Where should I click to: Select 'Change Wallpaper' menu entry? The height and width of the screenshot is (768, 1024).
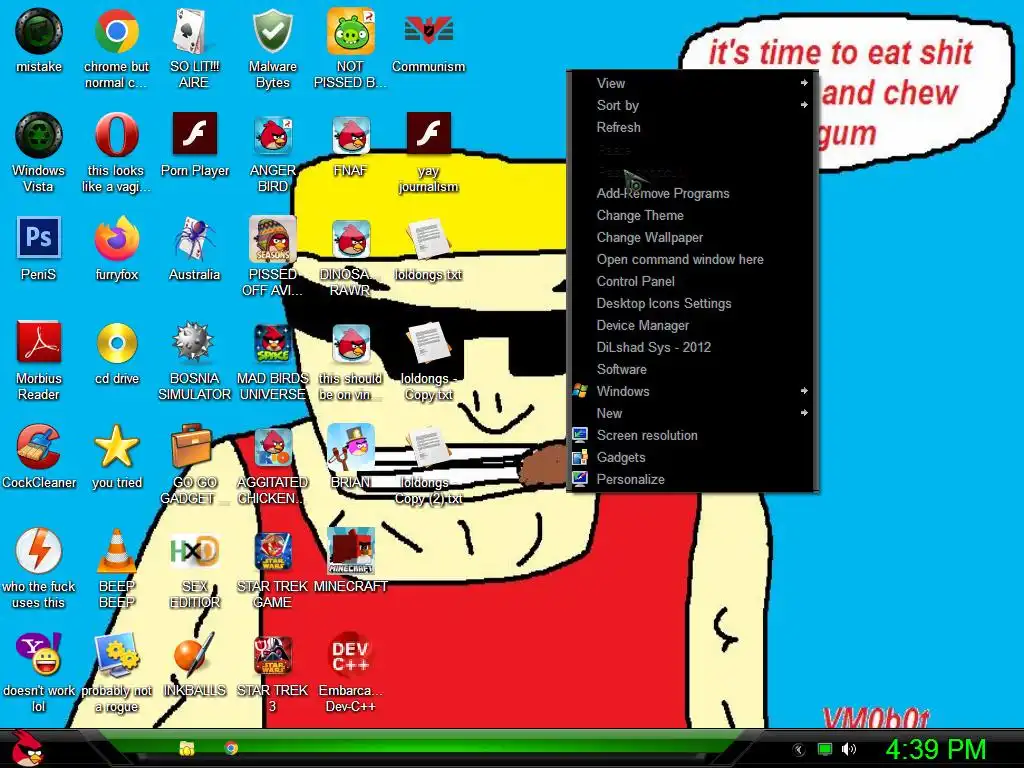tap(693, 238)
